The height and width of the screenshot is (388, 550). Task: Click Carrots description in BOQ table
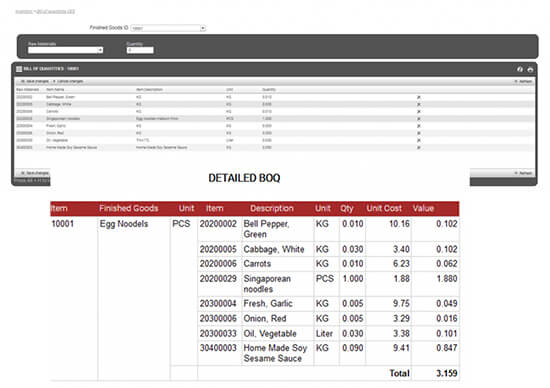[257, 263]
